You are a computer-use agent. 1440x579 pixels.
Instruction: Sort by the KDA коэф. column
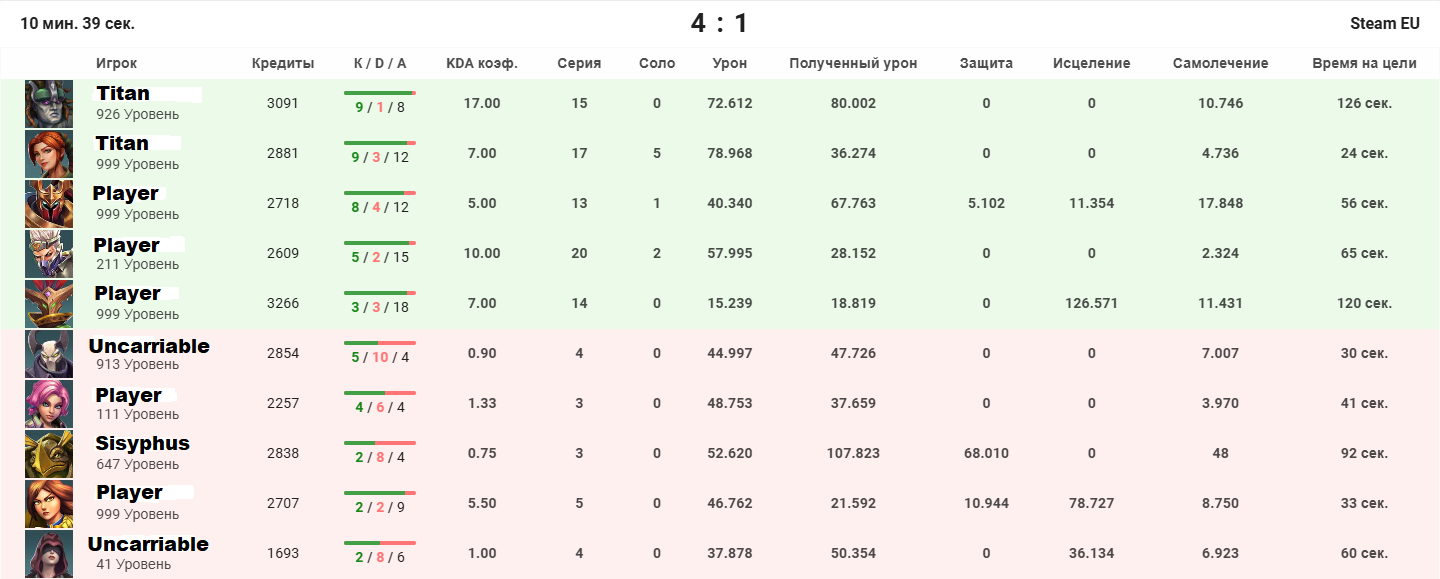click(482, 63)
